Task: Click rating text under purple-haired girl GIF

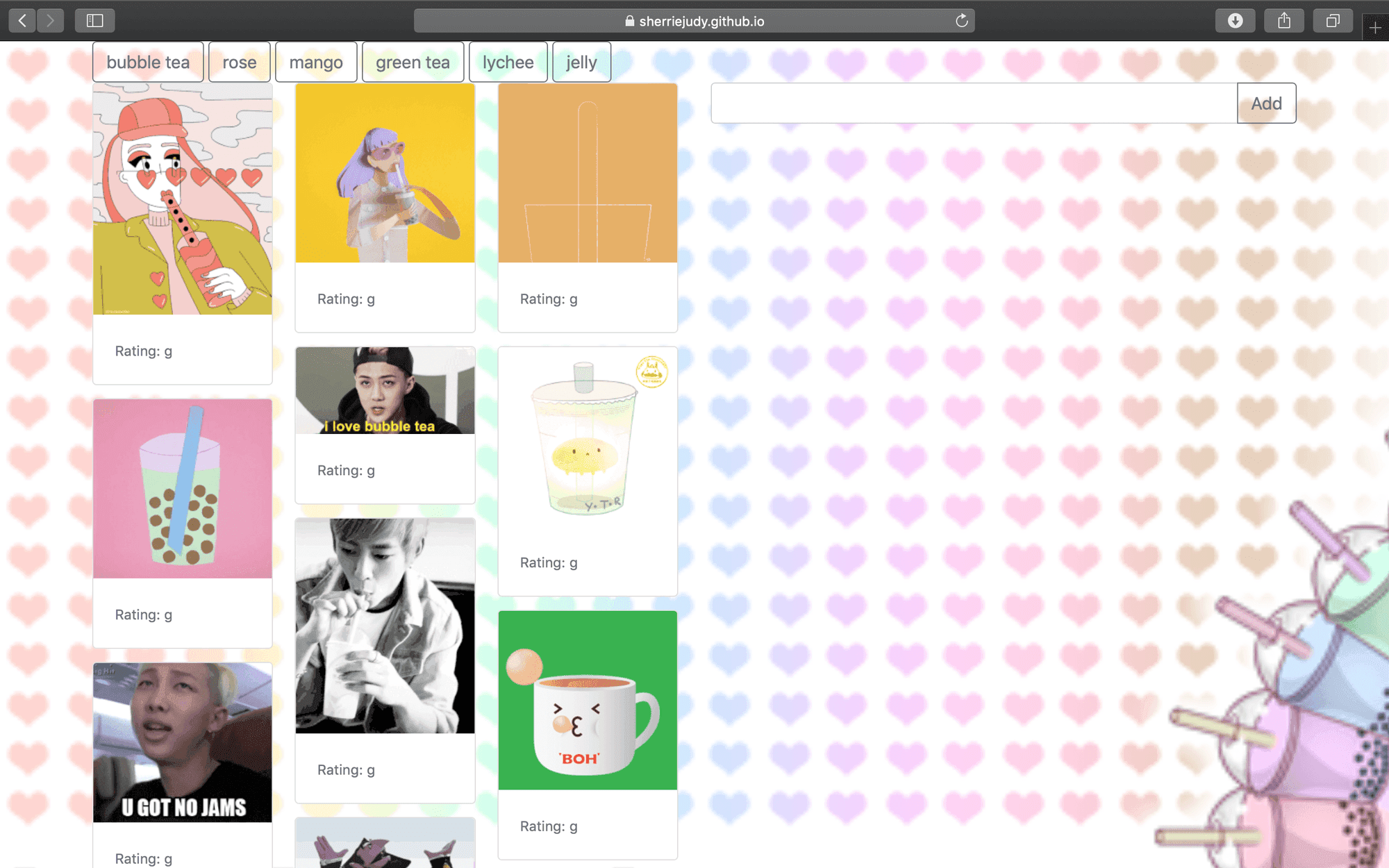Action: coord(346,299)
